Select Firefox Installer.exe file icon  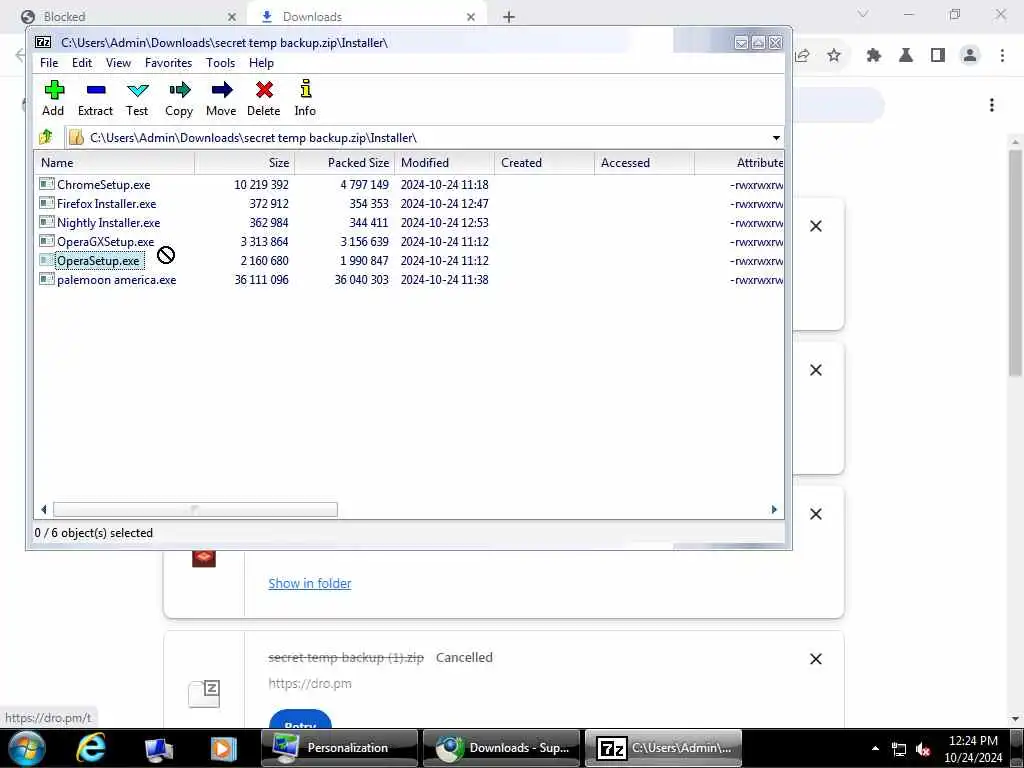click(46, 203)
